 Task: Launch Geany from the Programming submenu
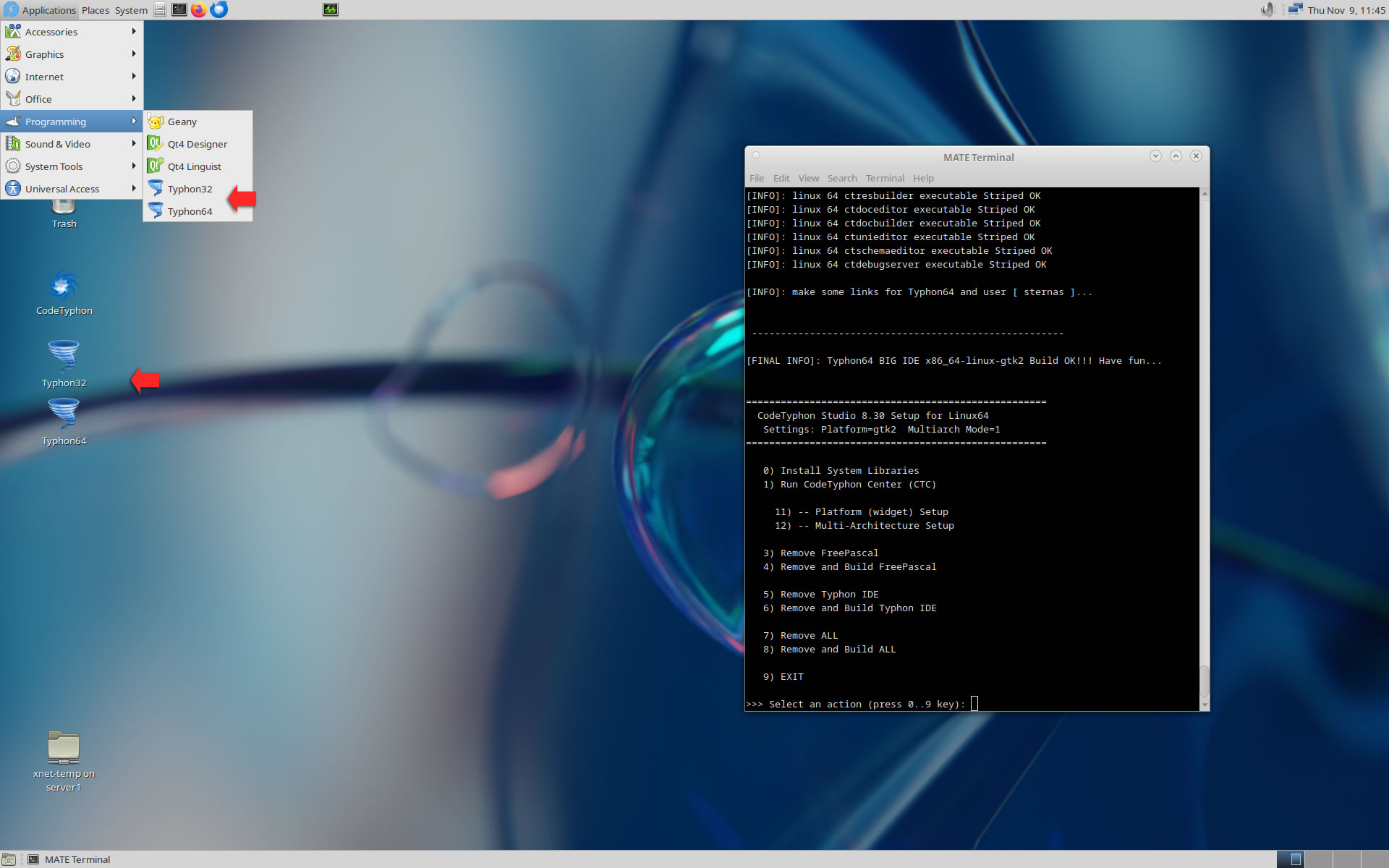[197, 122]
